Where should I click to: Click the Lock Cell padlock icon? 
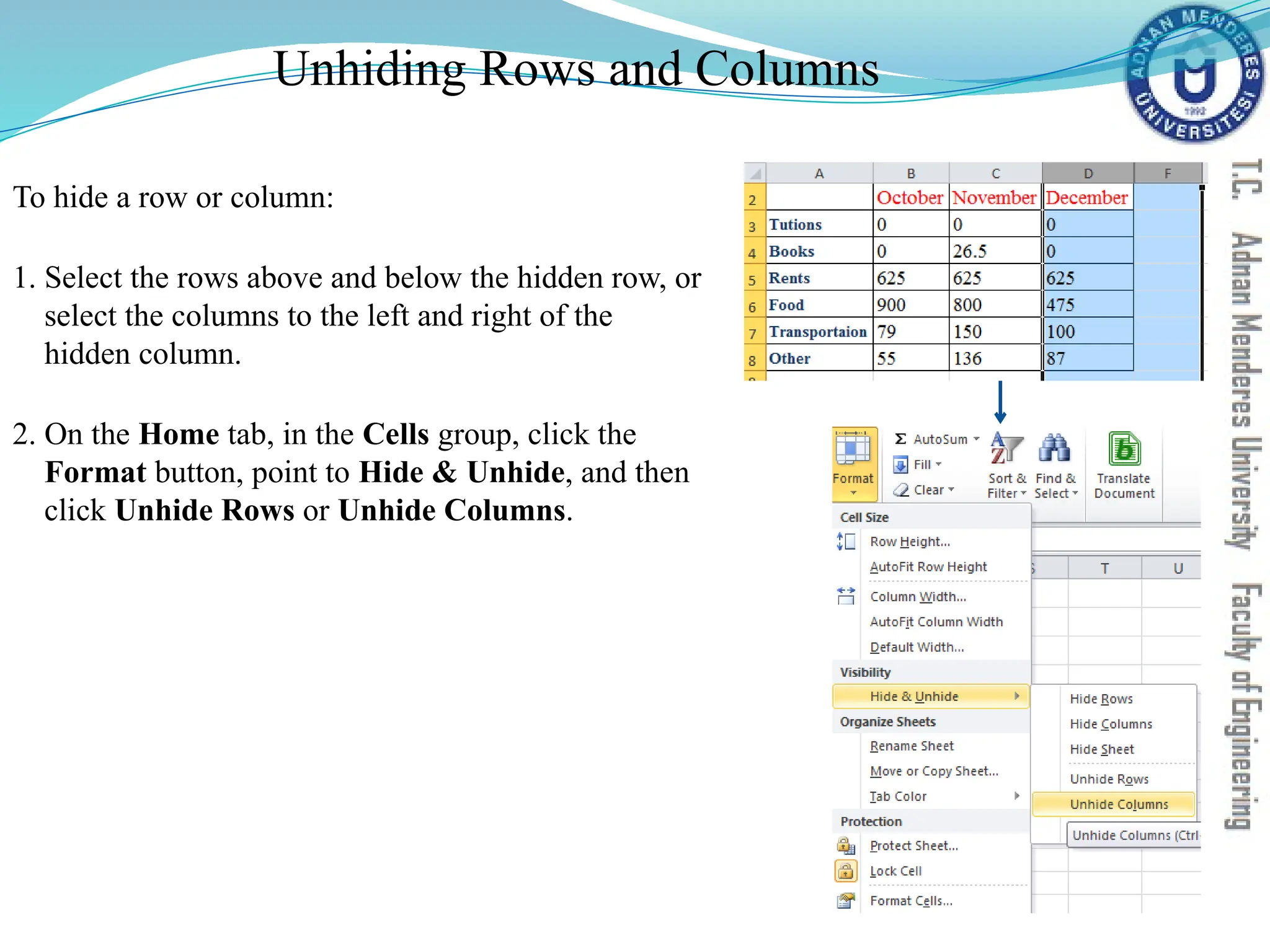(846, 871)
